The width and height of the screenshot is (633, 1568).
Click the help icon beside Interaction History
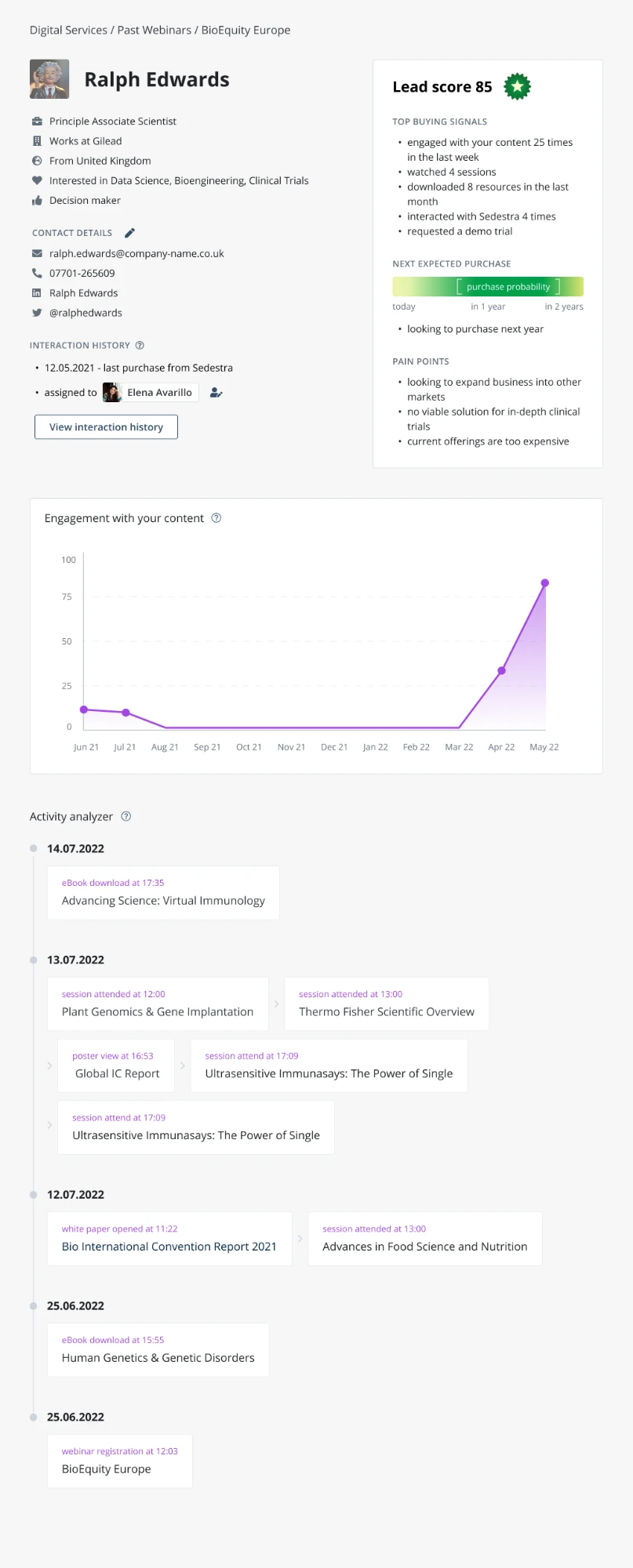coord(140,345)
